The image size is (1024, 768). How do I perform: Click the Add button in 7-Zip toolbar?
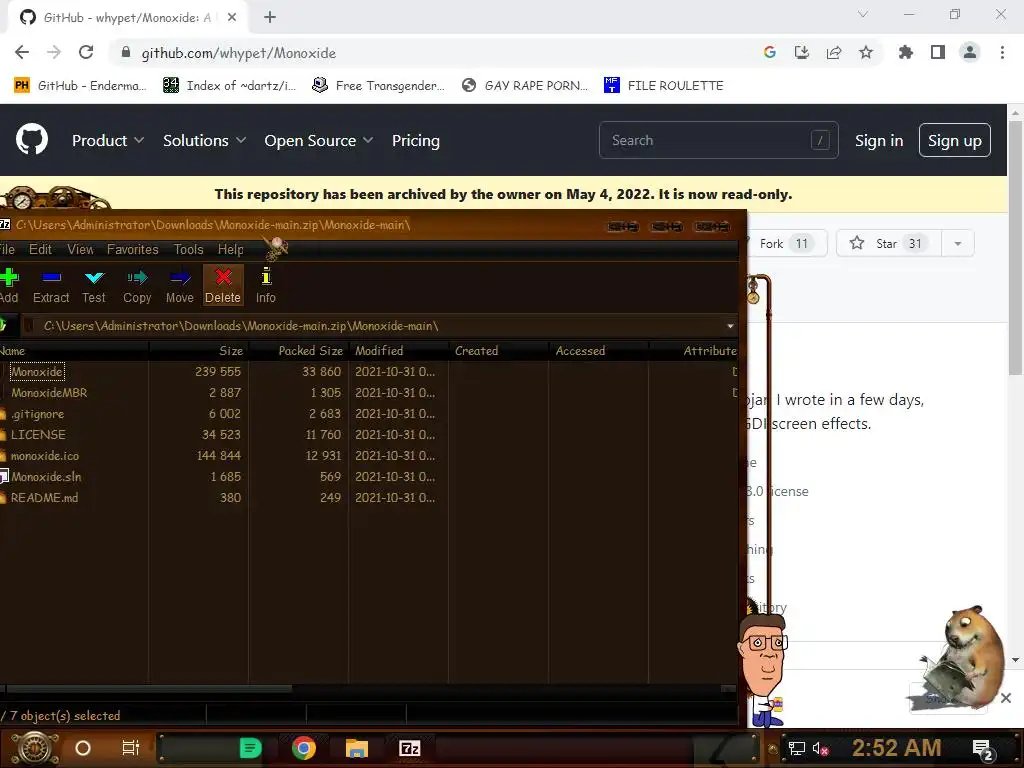pyautogui.click(x=8, y=286)
